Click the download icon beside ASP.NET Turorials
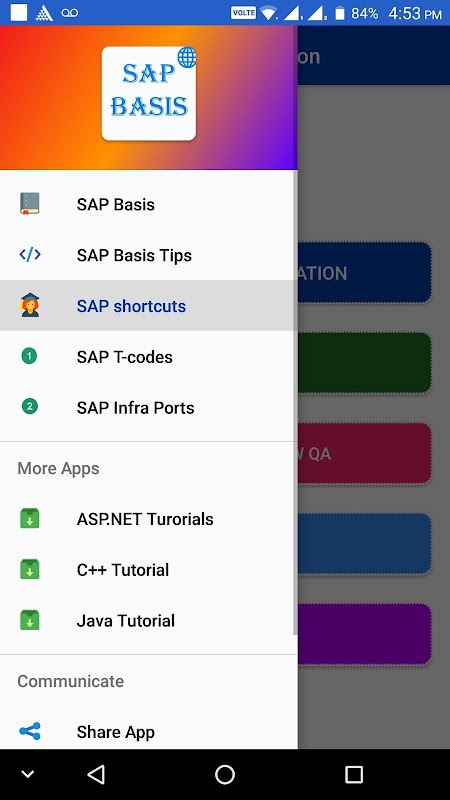Screen dimensions: 450x800 30,518
